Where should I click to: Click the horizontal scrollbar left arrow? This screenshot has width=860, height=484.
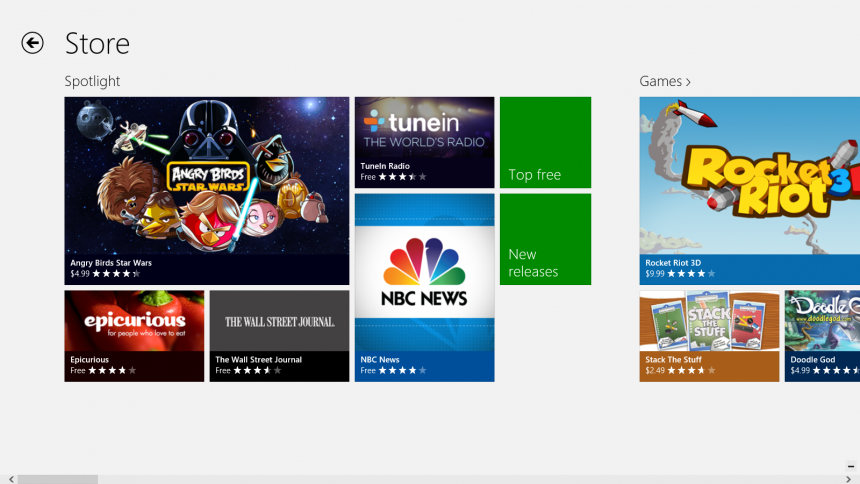(x=11, y=480)
